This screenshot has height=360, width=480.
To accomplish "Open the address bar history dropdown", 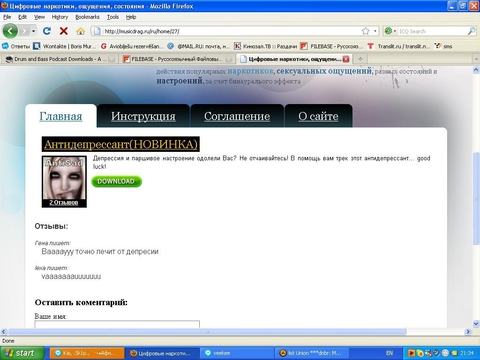I will coord(375,31).
